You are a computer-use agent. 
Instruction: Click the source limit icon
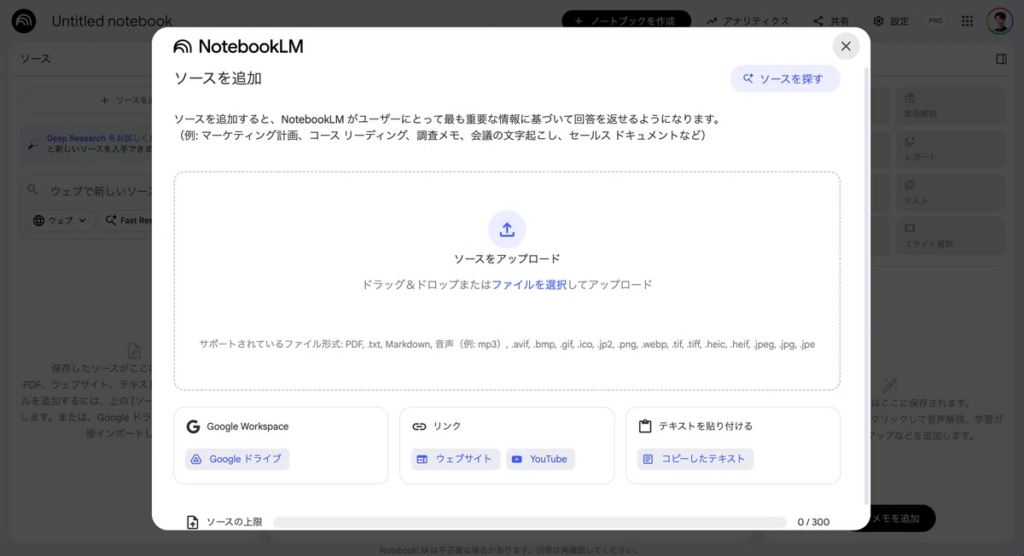193,522
